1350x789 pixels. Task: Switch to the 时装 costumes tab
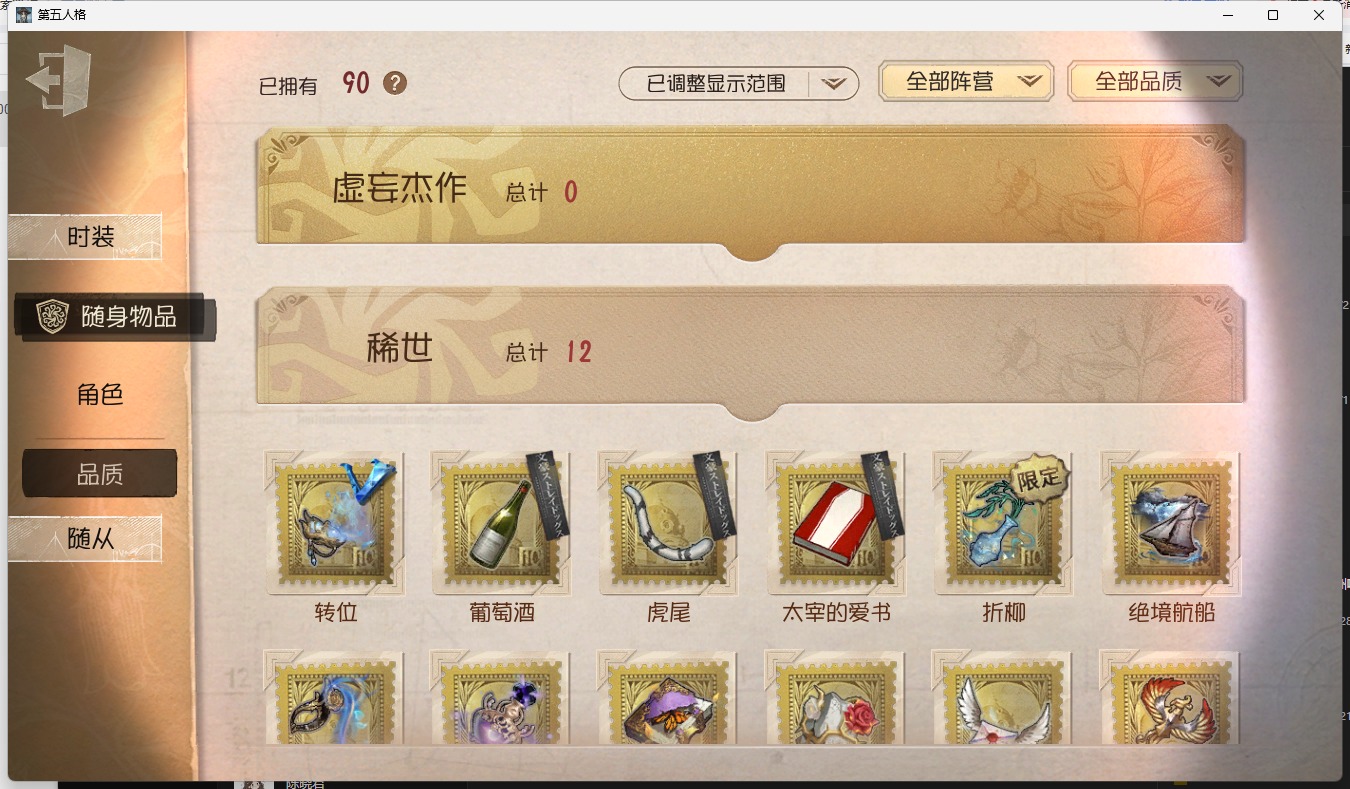(85, 237)
